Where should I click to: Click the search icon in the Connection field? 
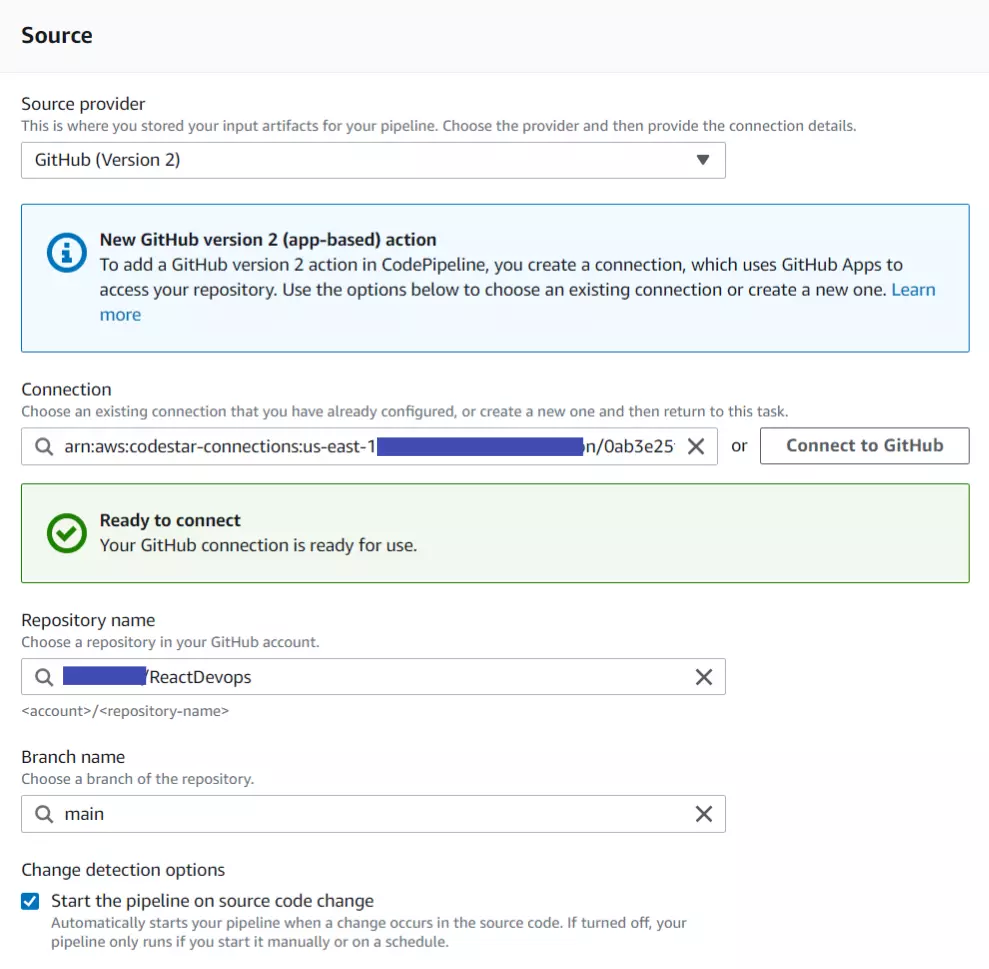44,447
